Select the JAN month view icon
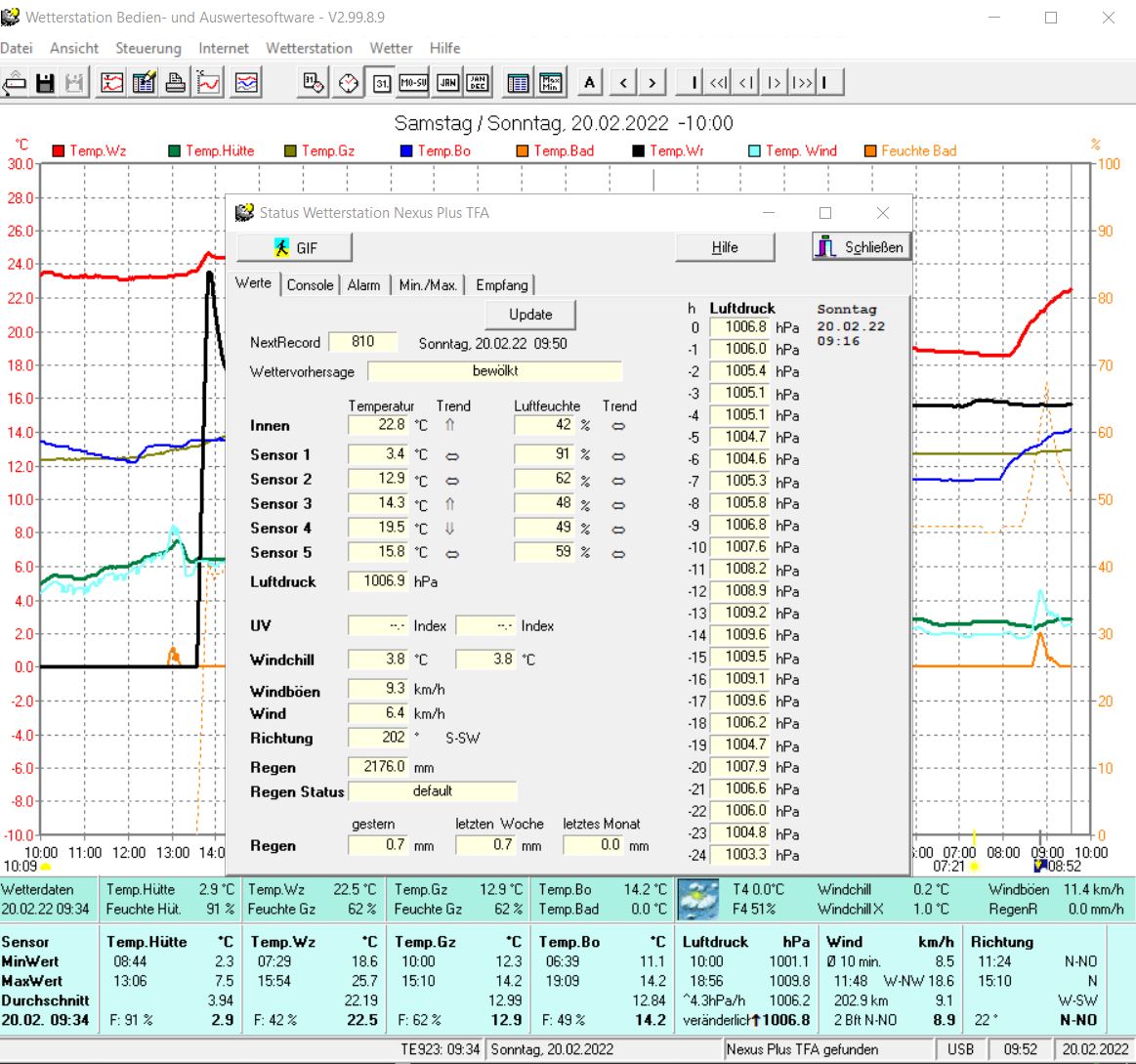The height and width of the screenshot is (1064, 1136). pyautogui.click(x=446, y=84)
